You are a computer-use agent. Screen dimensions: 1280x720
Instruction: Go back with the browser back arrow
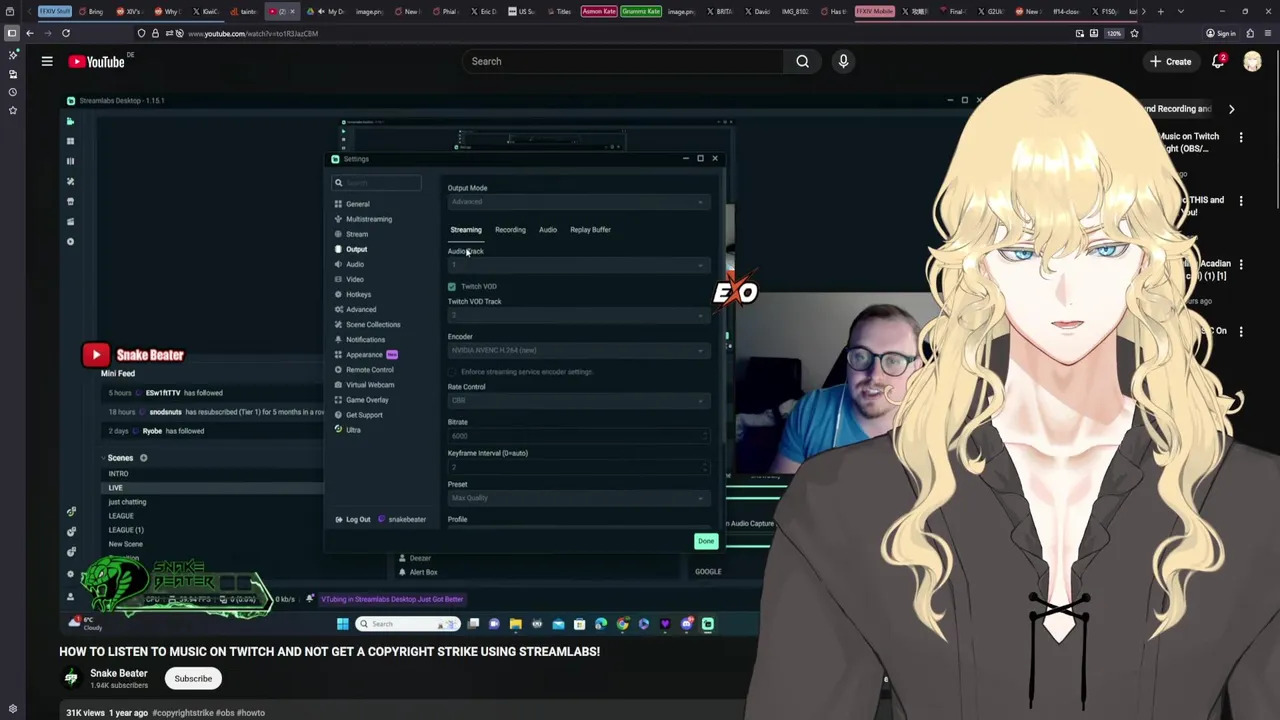(30, 33)
